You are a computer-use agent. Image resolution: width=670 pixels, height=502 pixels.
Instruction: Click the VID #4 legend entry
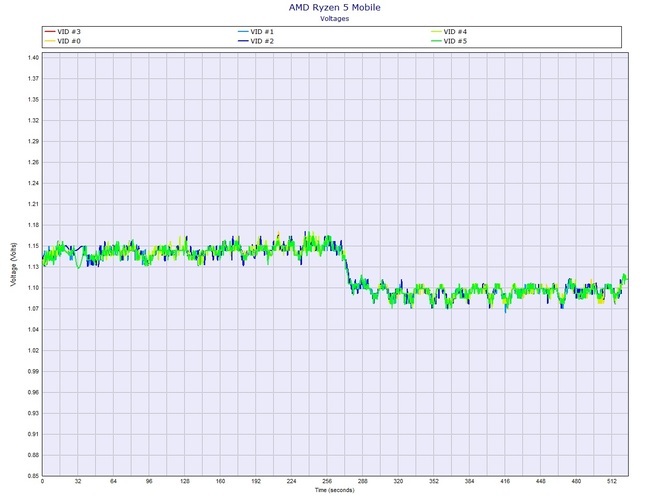[x=449, y=32]
